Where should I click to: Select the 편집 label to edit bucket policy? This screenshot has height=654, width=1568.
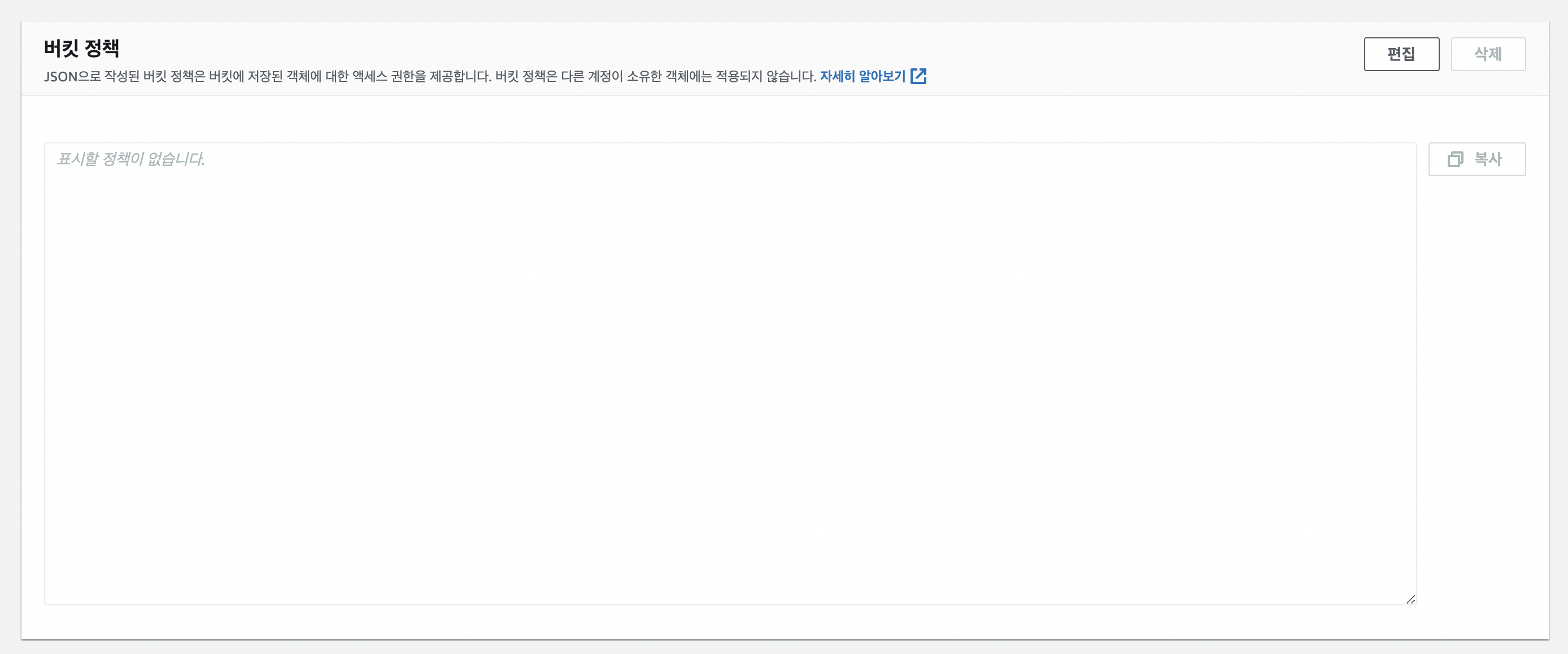[1401, 54]
